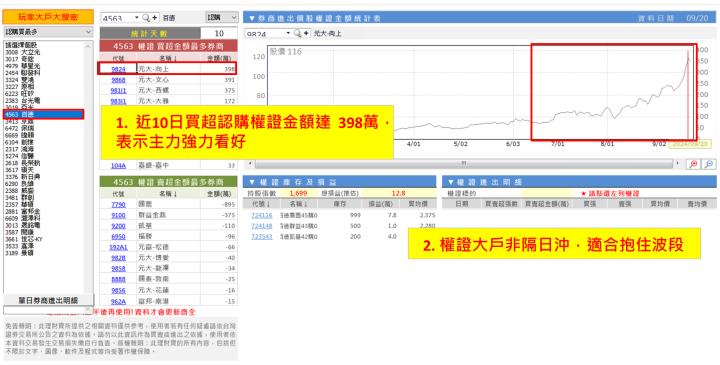Click the 資料日期 09/20 label
This screenshot has width=720, height=365.
coord(673,18)
